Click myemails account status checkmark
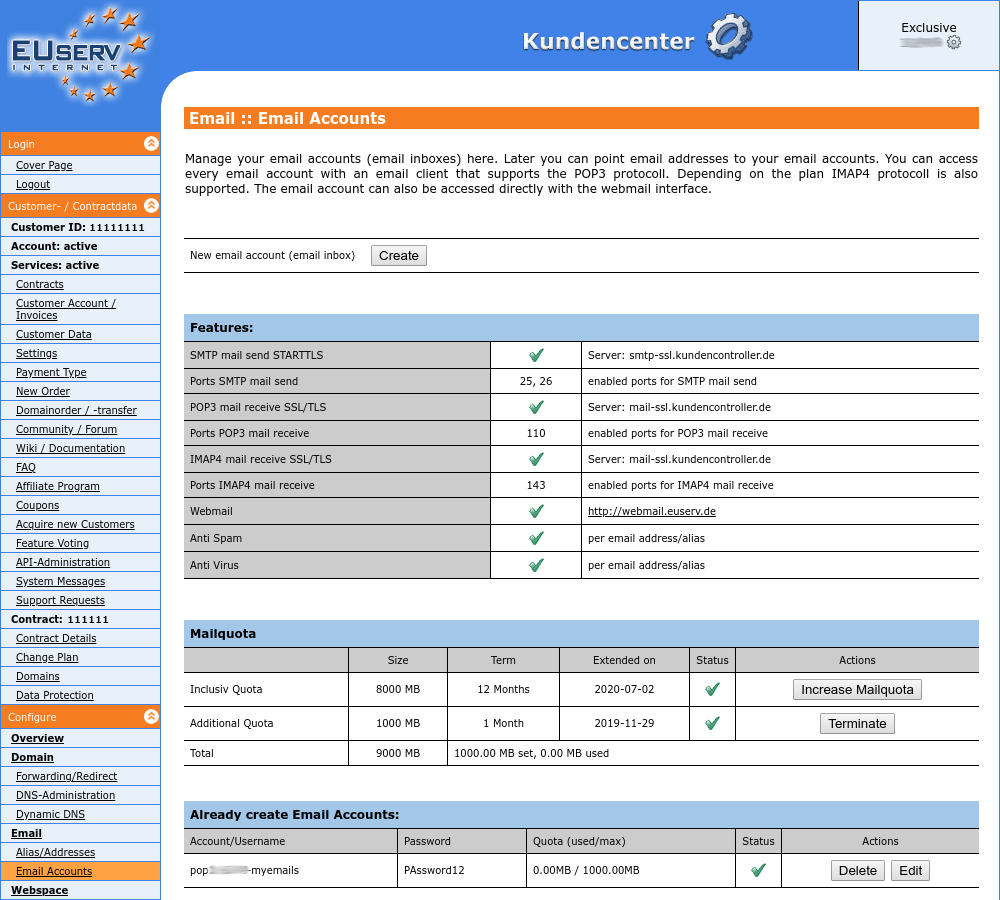The width and height of the screenshot is (1000, 900). (758, 871)
